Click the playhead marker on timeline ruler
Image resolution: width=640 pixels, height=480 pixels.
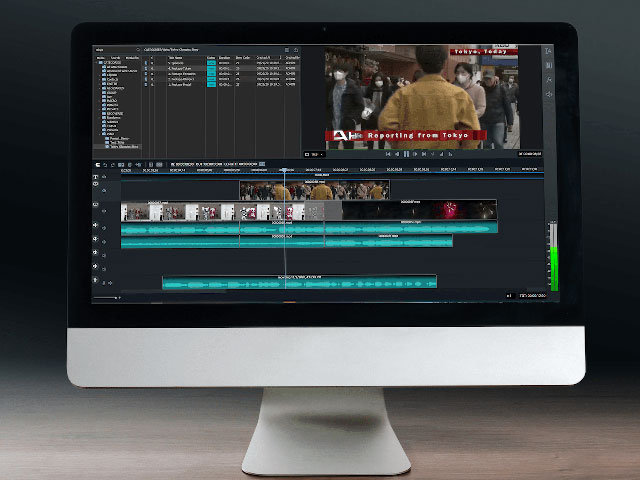point(284,170)
